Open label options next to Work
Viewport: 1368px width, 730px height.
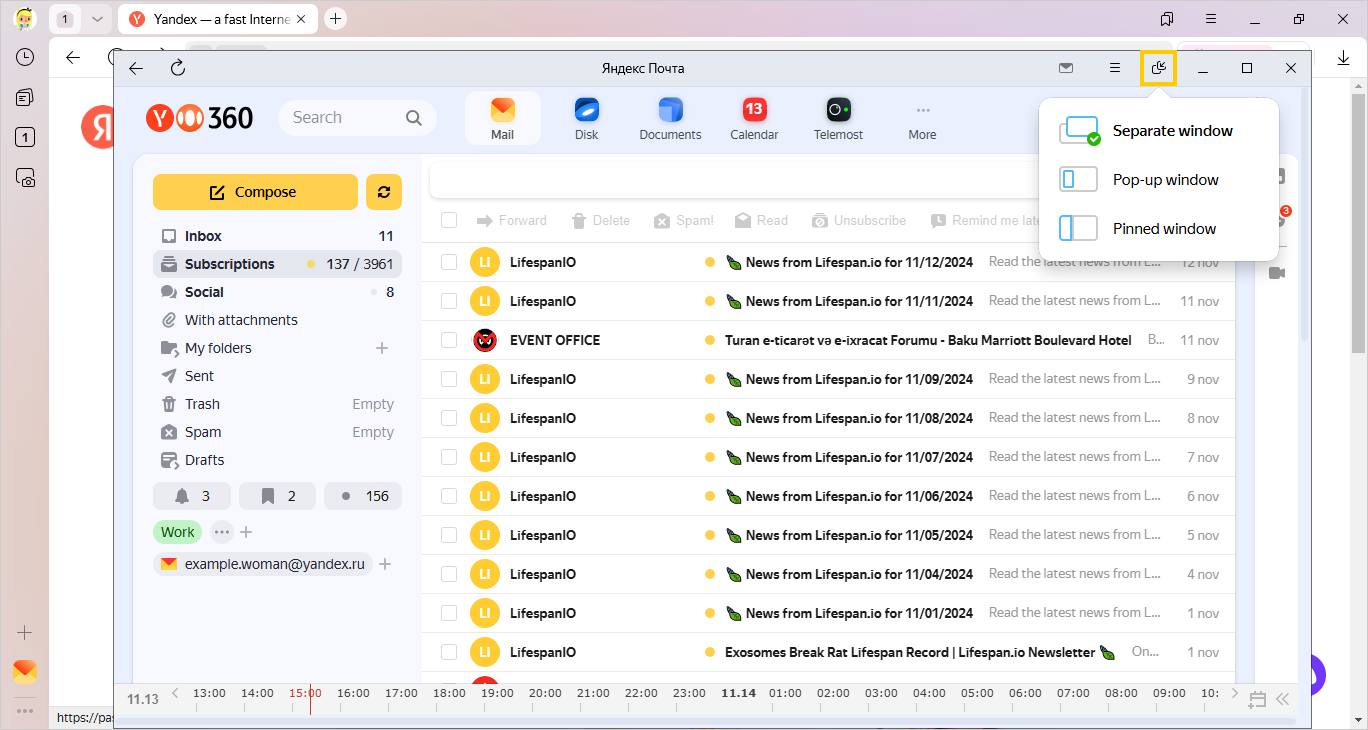pyautogui.click(x=221, y=532)
